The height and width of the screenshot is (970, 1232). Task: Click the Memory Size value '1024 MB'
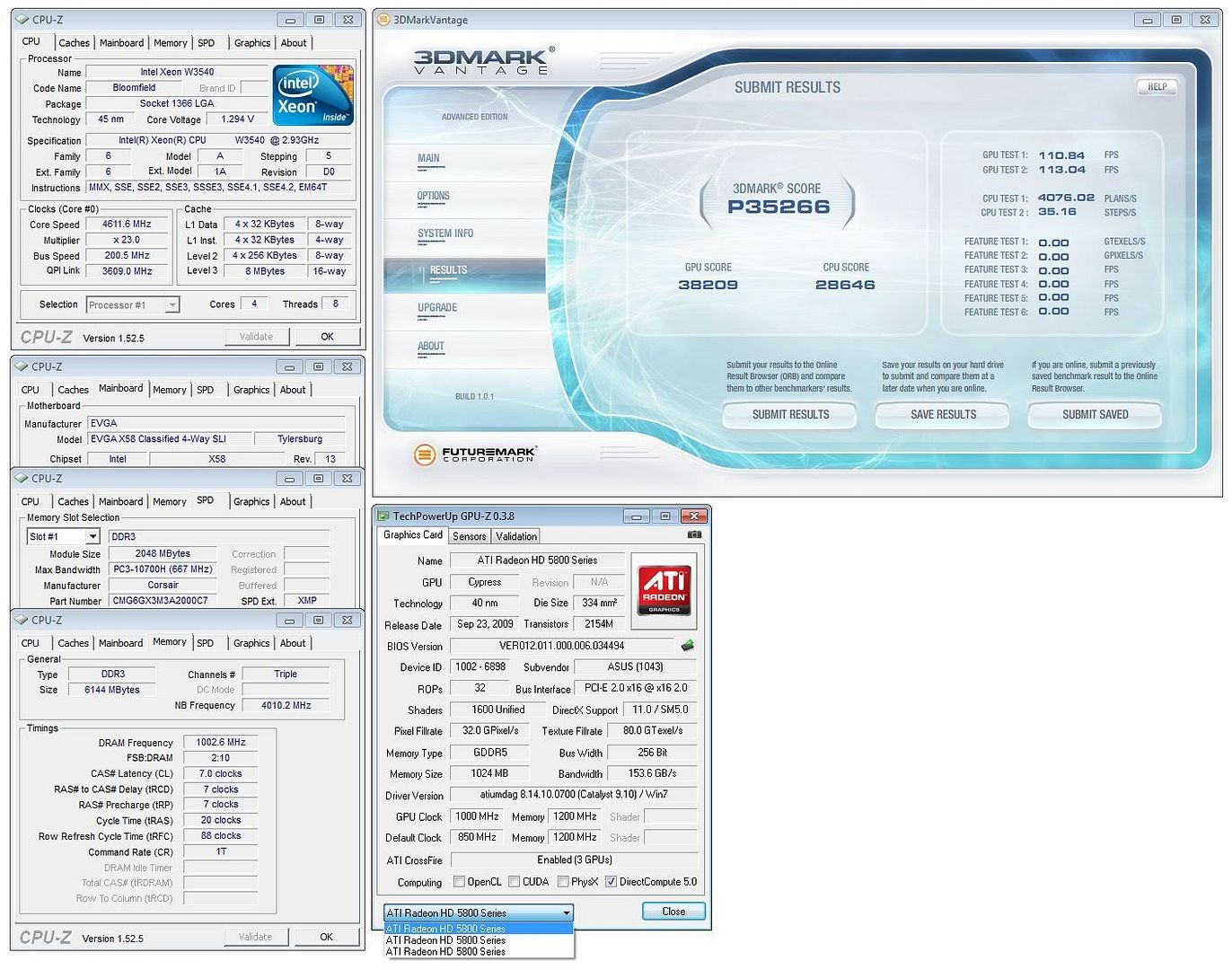click(x=489, y=773)
